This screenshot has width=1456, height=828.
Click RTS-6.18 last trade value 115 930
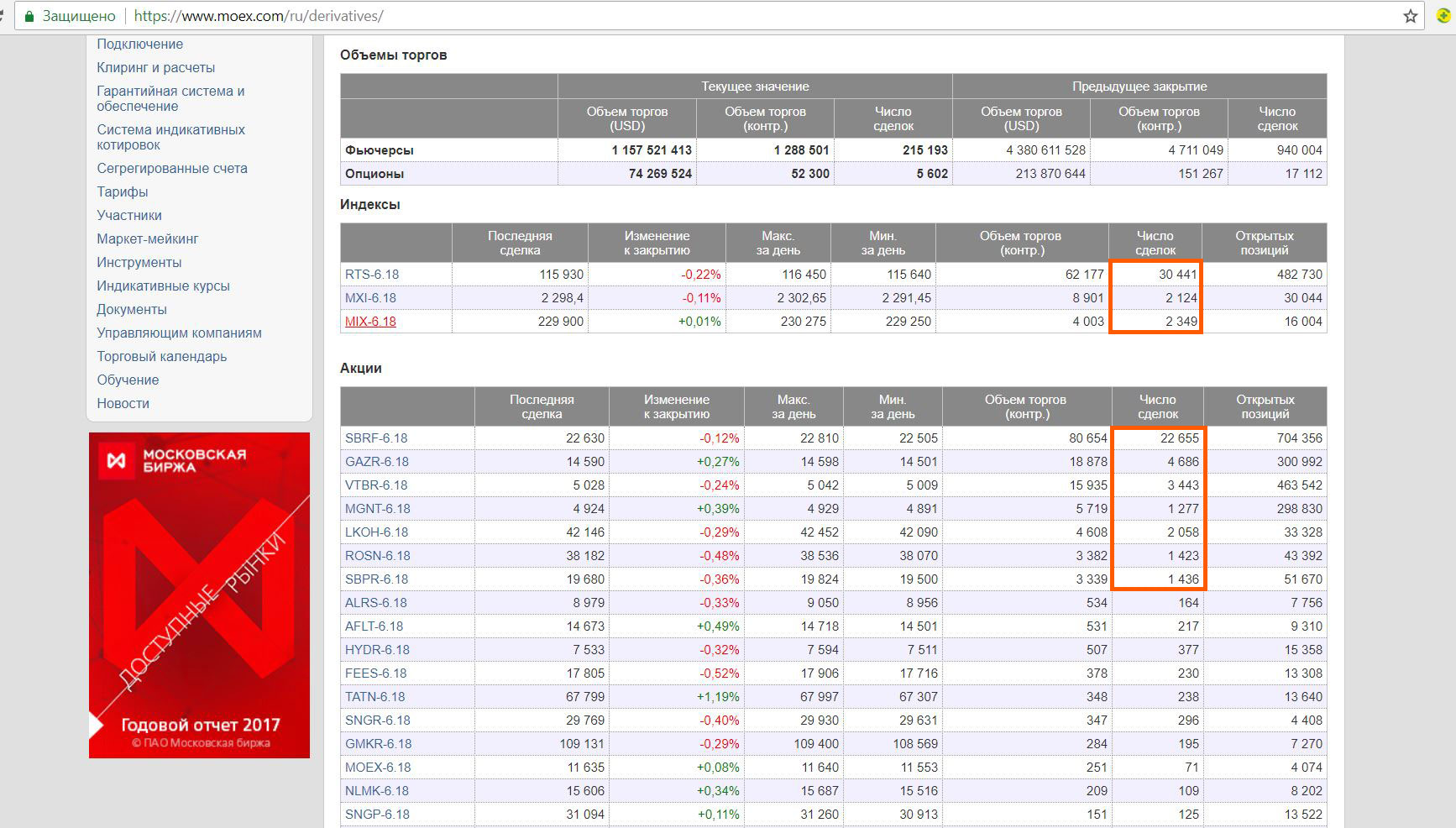pos(561,274)
